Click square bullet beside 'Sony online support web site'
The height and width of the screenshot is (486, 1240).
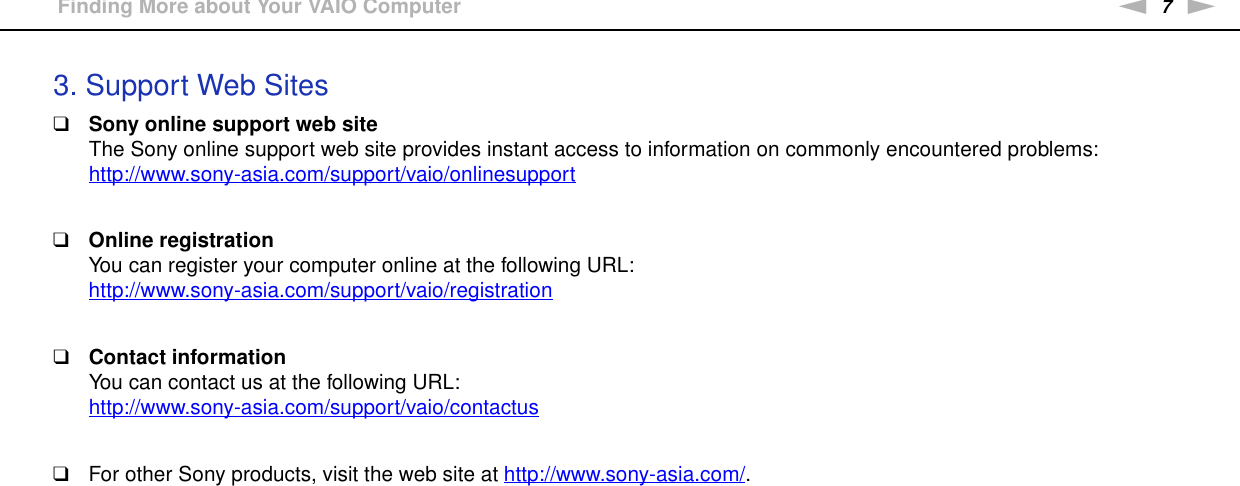[61, 125]
